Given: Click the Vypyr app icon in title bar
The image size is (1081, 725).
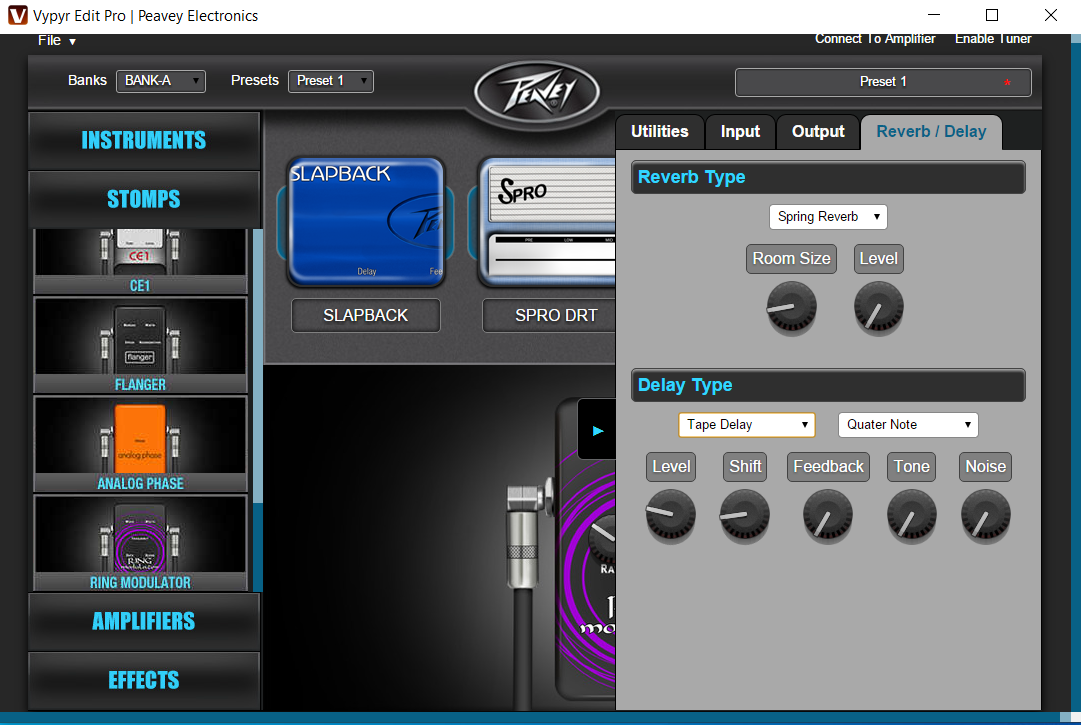Looking at the screenshot, I should pyautogui.click(x=17, y=15).
